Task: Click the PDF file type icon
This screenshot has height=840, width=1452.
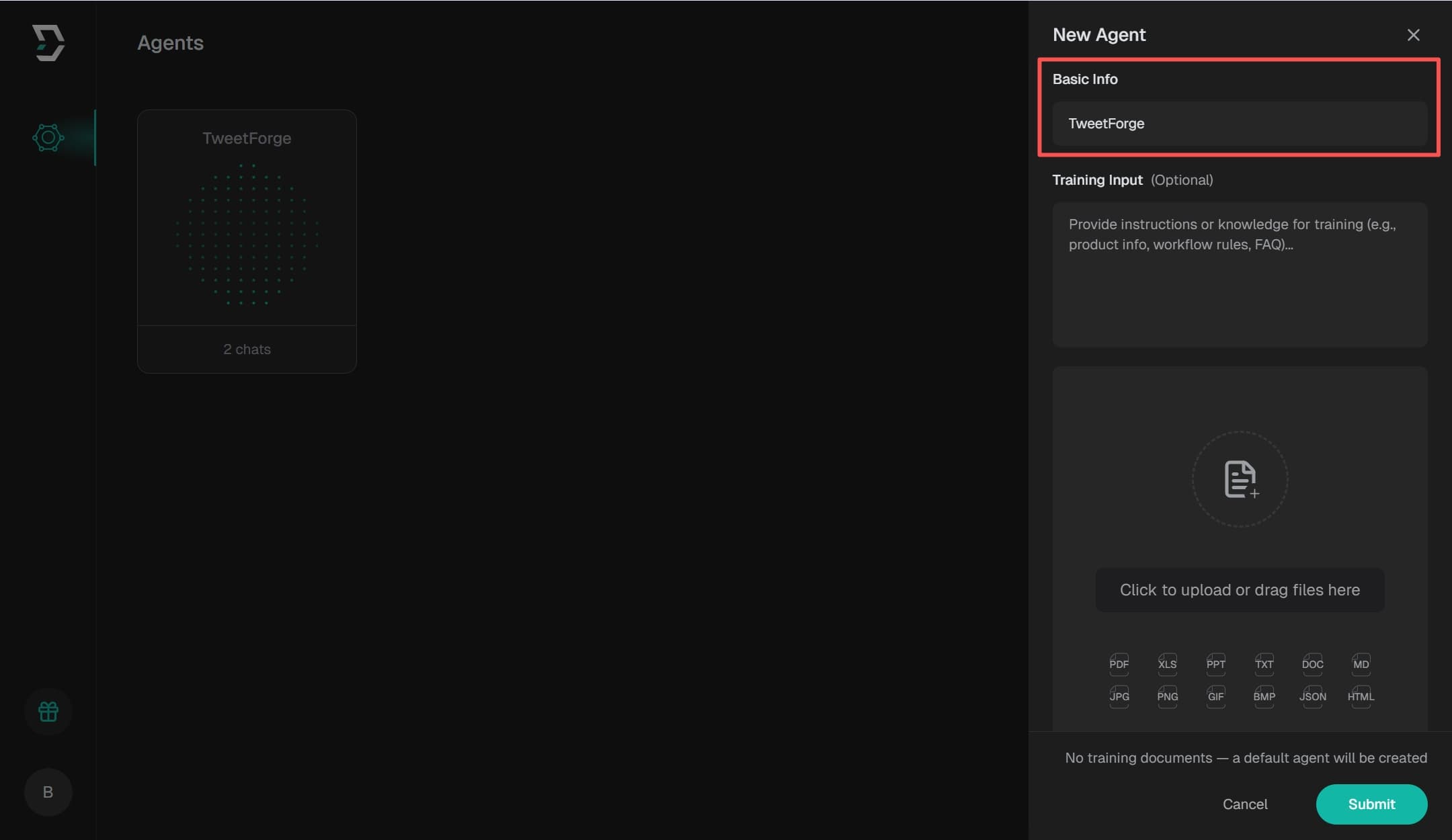Action: [x=1119, y=664]
